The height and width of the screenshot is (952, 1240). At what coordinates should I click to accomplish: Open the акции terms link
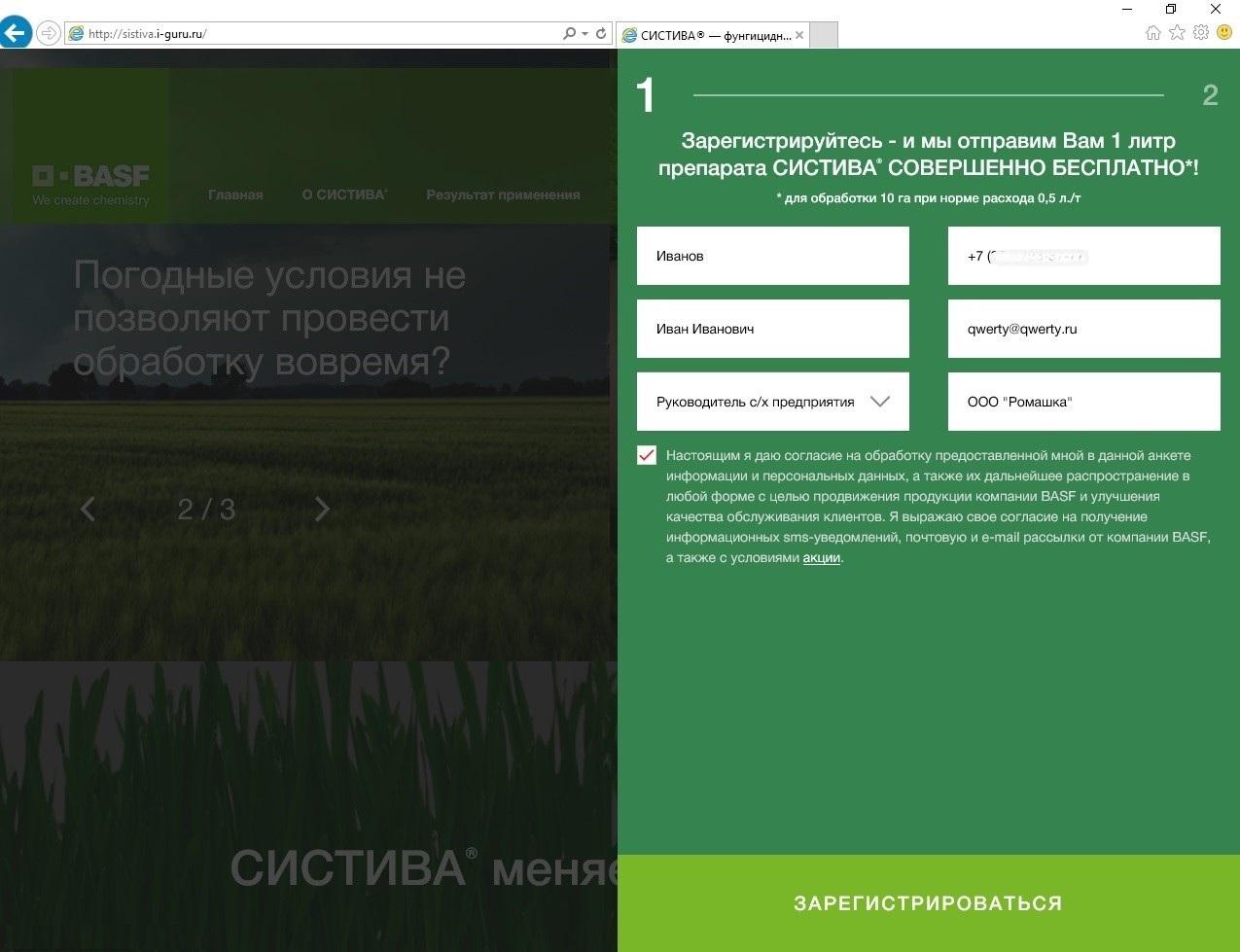pyautogui.click(x=822, y=558)
